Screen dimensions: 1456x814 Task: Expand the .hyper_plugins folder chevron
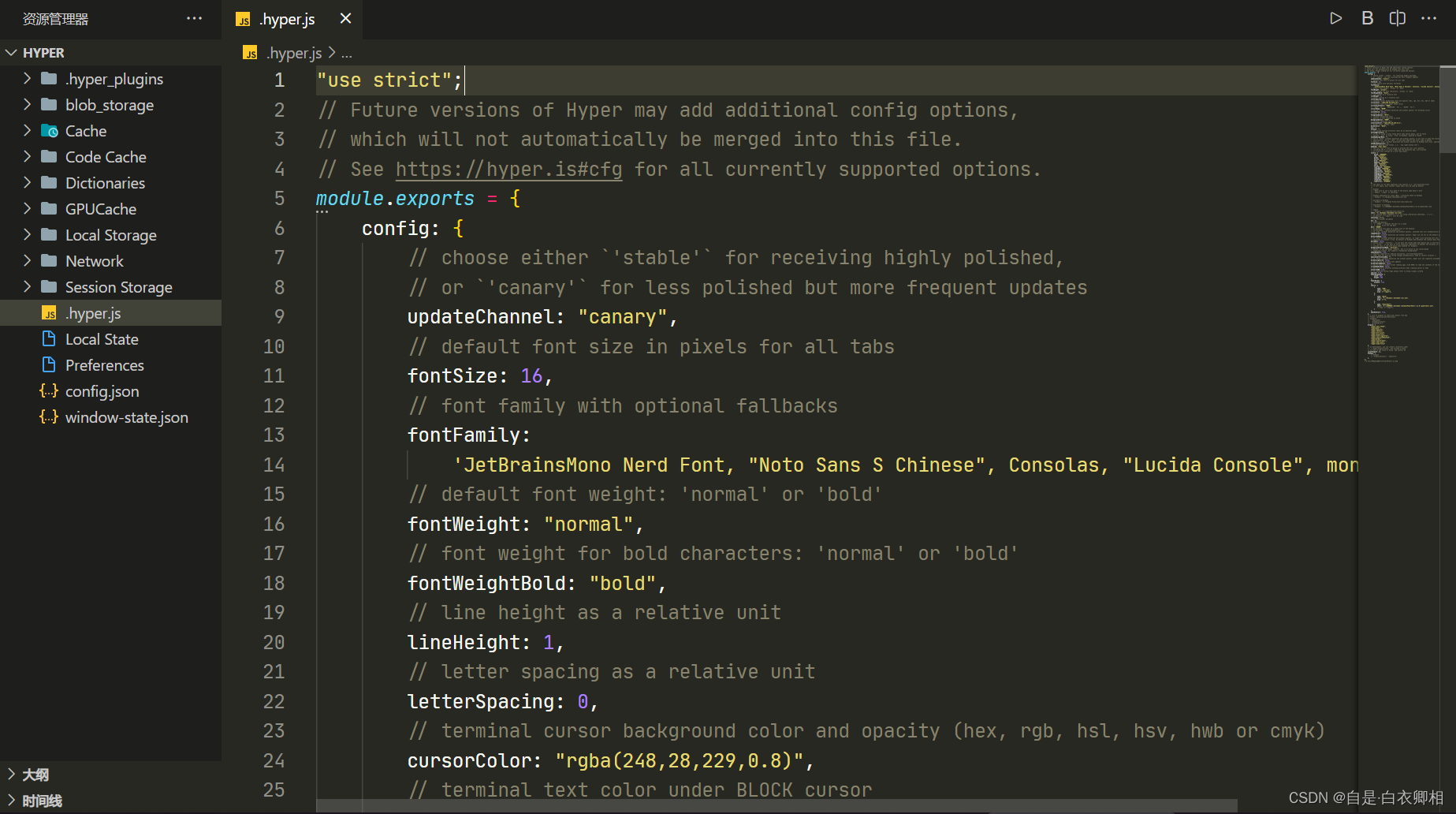click(x=28, y=78)
